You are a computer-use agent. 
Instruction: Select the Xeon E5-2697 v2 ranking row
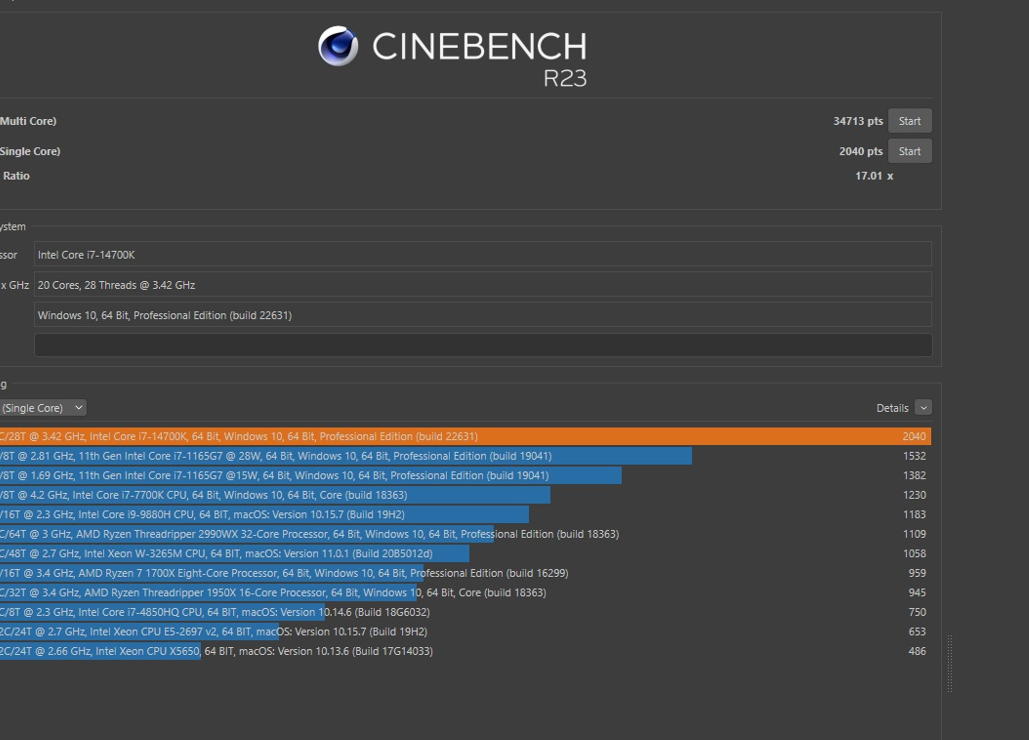tap(465, 631)
